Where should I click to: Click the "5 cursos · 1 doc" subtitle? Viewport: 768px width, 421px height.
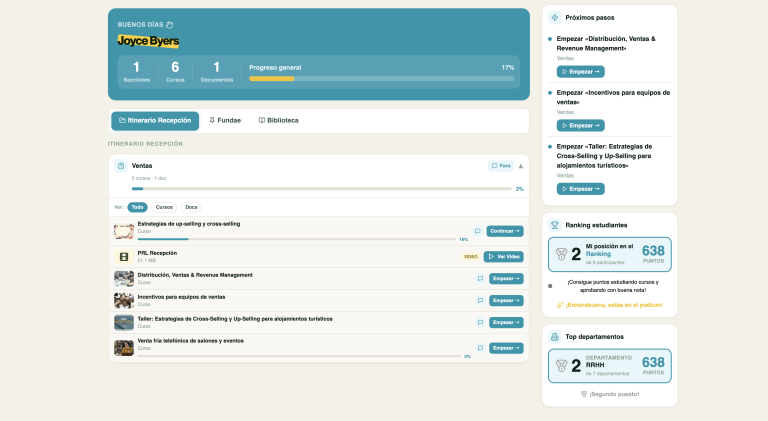pos(149,178)
